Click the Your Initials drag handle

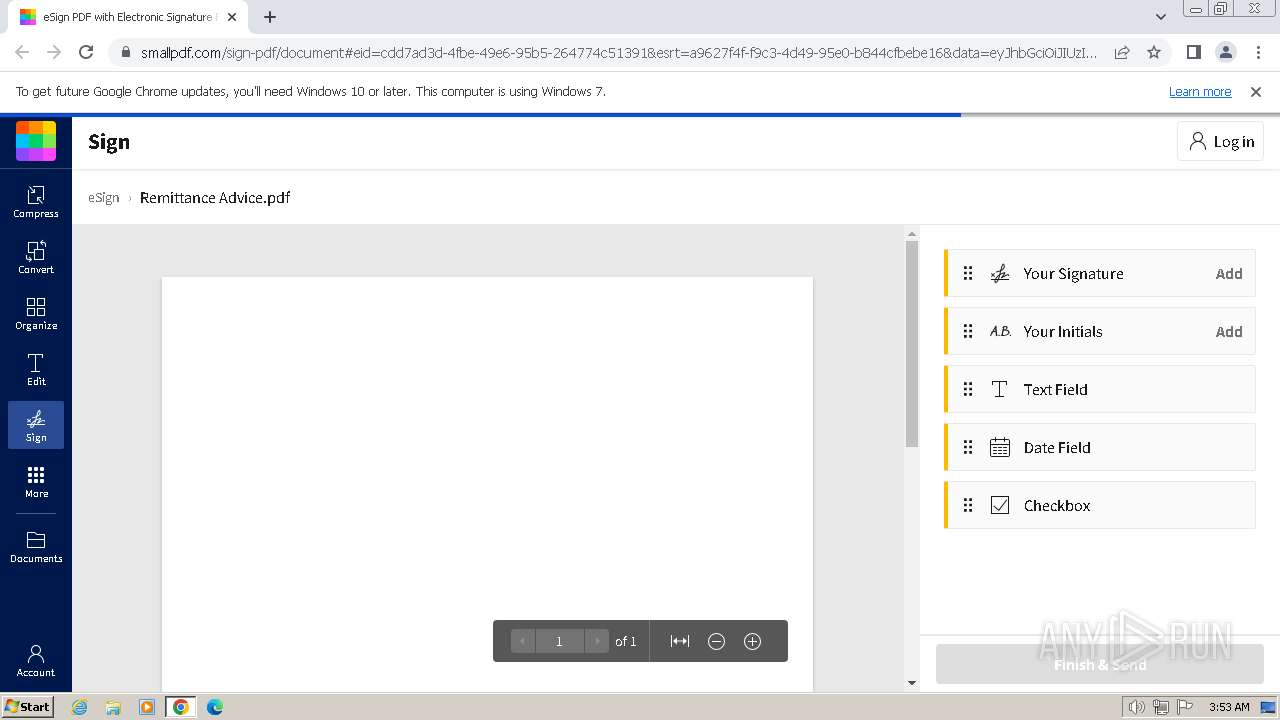[968, 331]
